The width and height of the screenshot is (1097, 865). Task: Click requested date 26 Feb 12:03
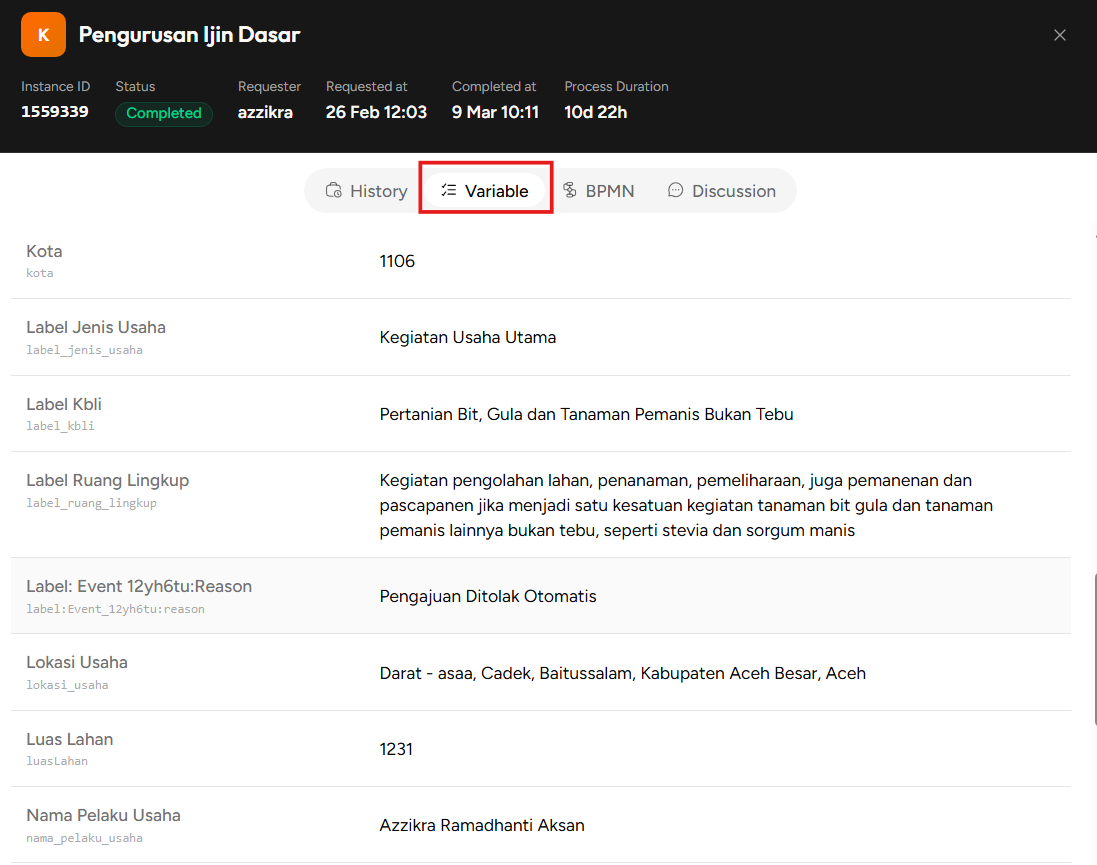tap(376, 112)
